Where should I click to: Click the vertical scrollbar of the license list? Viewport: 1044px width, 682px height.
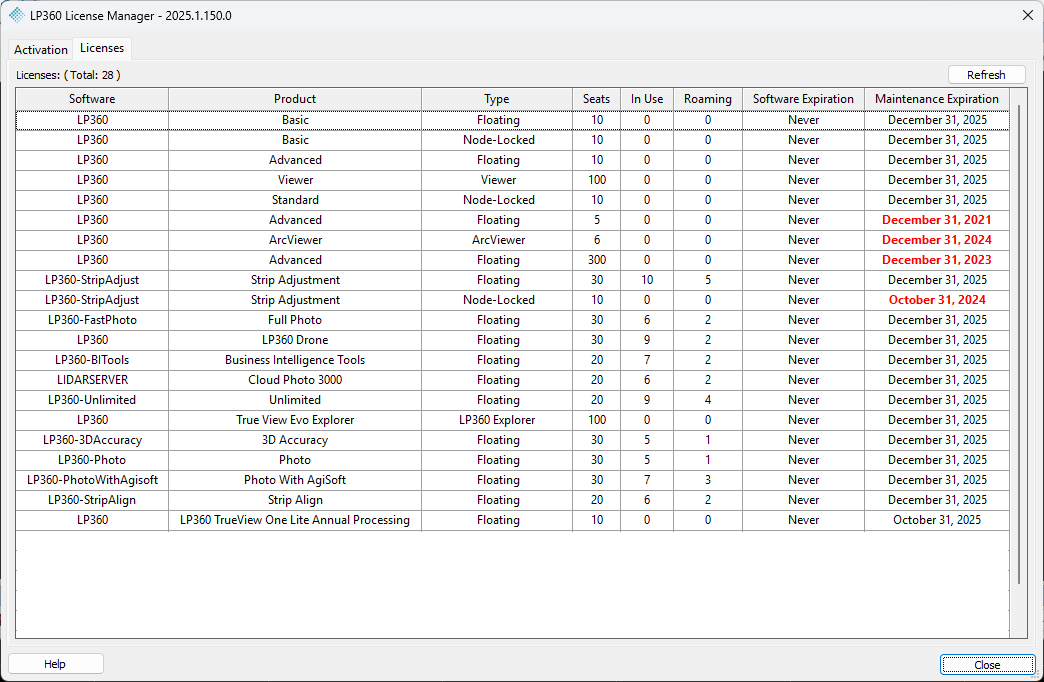pos(1019,346)
